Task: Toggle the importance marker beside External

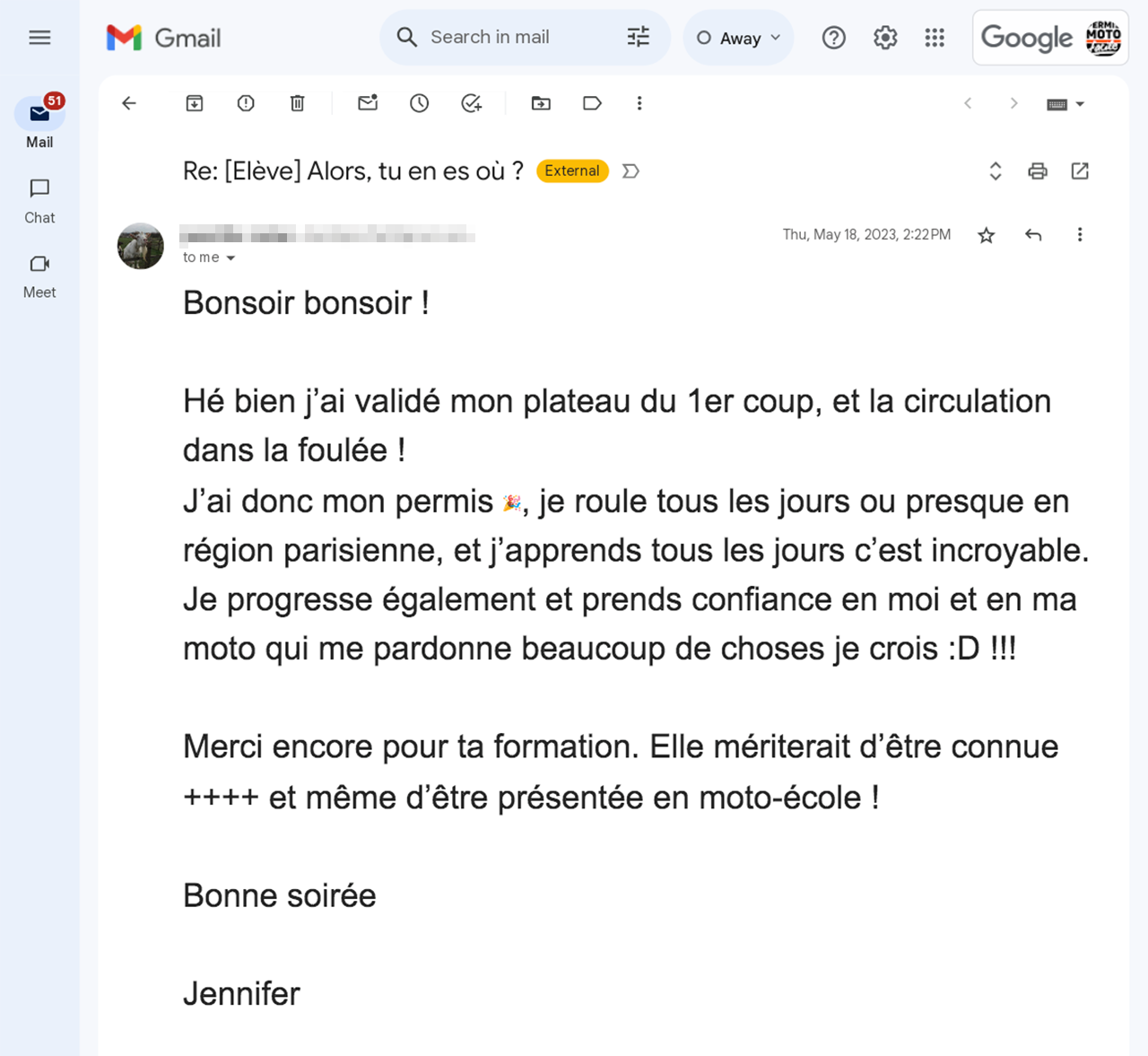Action: click(631, 170)
